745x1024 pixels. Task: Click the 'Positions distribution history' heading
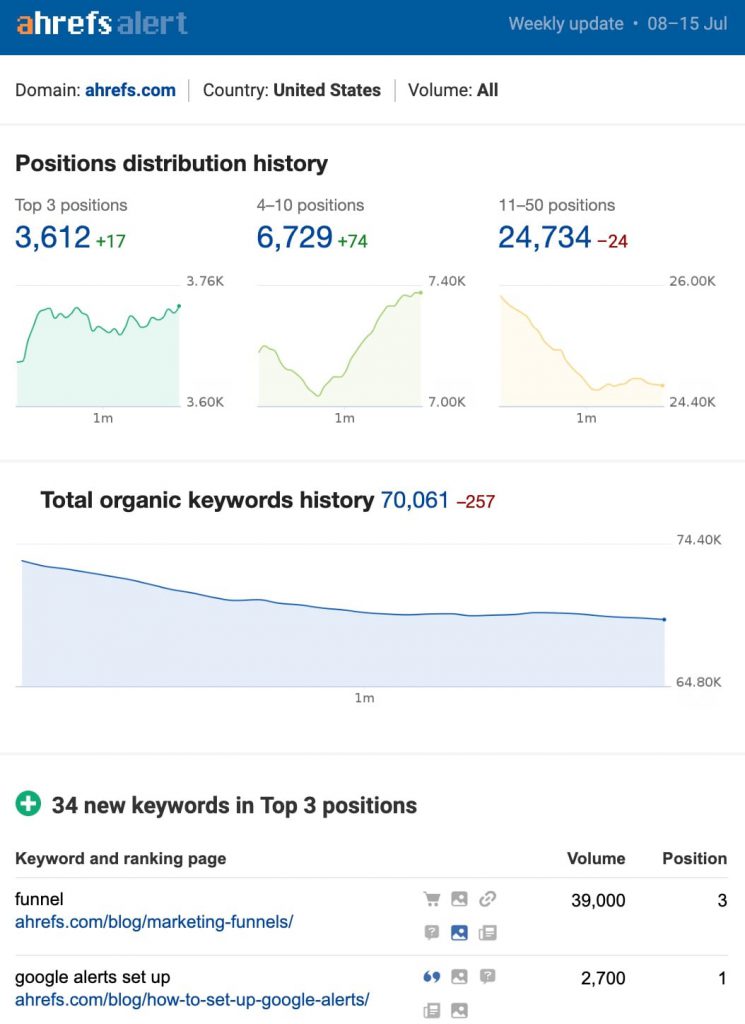pos(171,163)
